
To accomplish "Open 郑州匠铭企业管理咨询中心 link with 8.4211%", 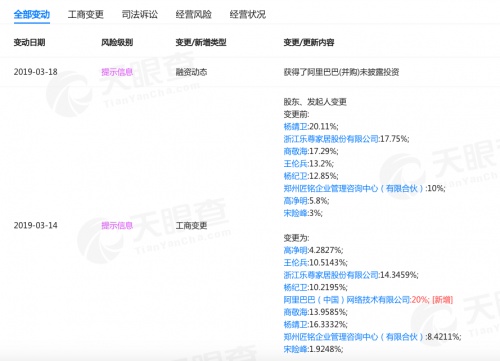I will (353, 337).
